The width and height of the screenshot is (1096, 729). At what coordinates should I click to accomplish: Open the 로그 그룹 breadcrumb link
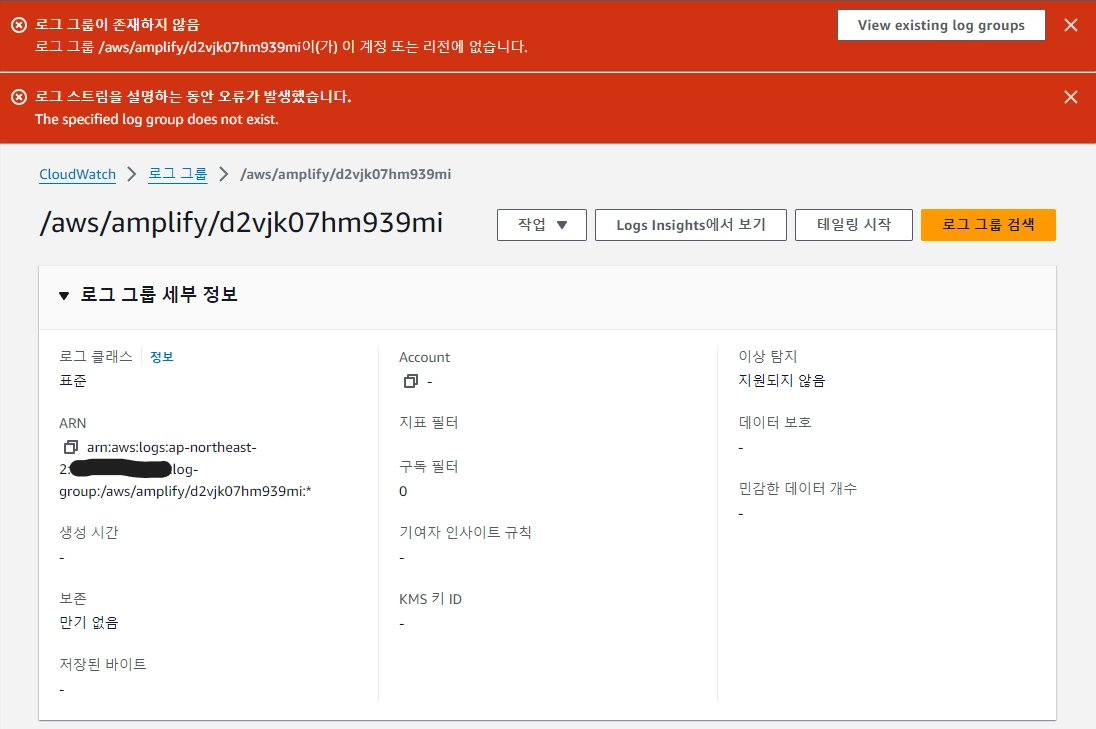point(177,174)
